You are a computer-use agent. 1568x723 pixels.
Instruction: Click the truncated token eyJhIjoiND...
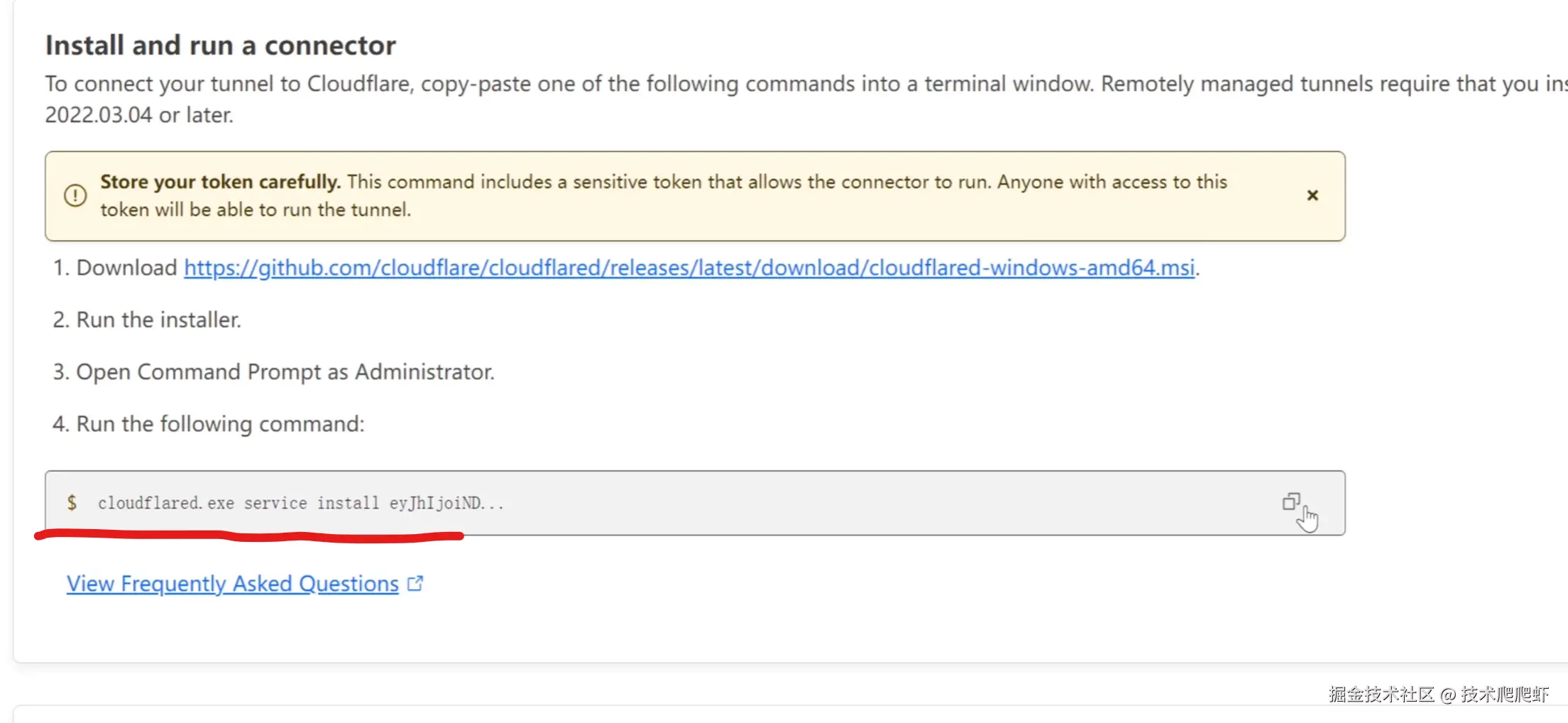click(x=446, y=503)
